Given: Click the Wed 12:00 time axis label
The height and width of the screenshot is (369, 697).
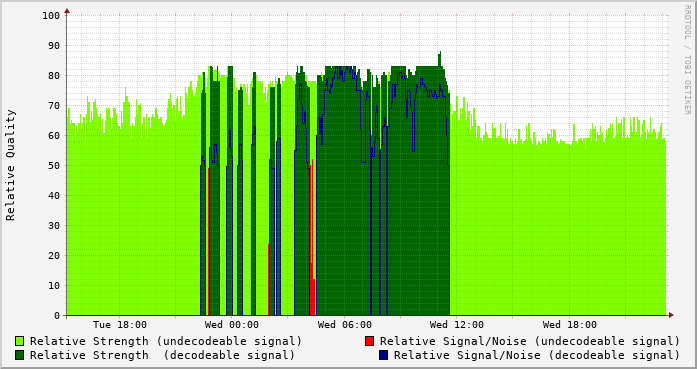Looking at the screenshot, I should click(x=457, y=325).
